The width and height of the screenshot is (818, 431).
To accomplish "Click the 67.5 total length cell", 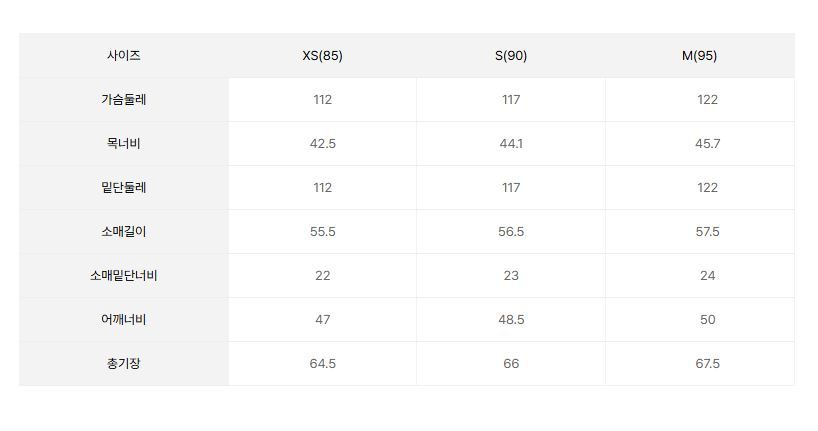I will [x=707, y=364].
